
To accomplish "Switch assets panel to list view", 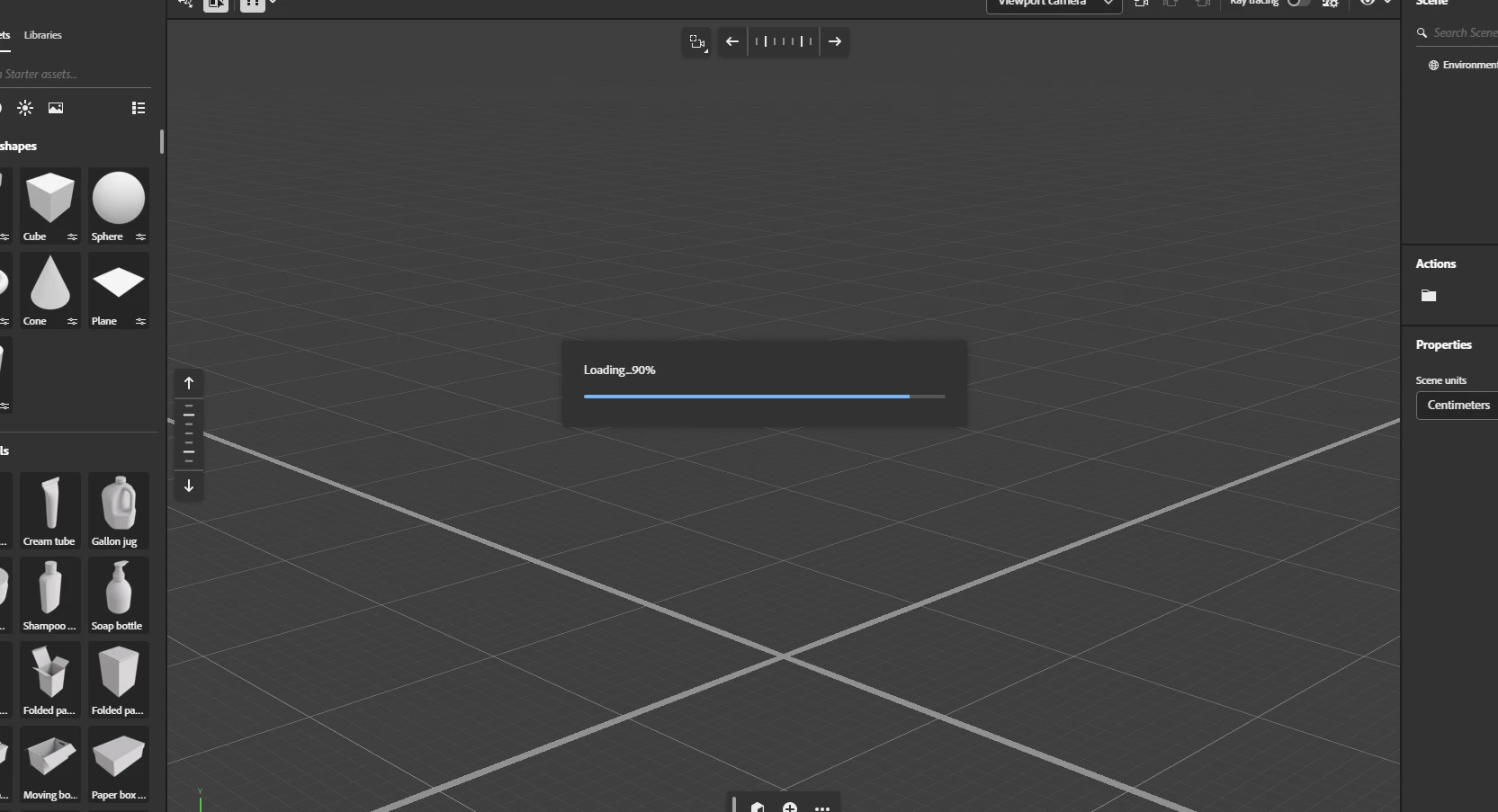I will click(139, 108).
